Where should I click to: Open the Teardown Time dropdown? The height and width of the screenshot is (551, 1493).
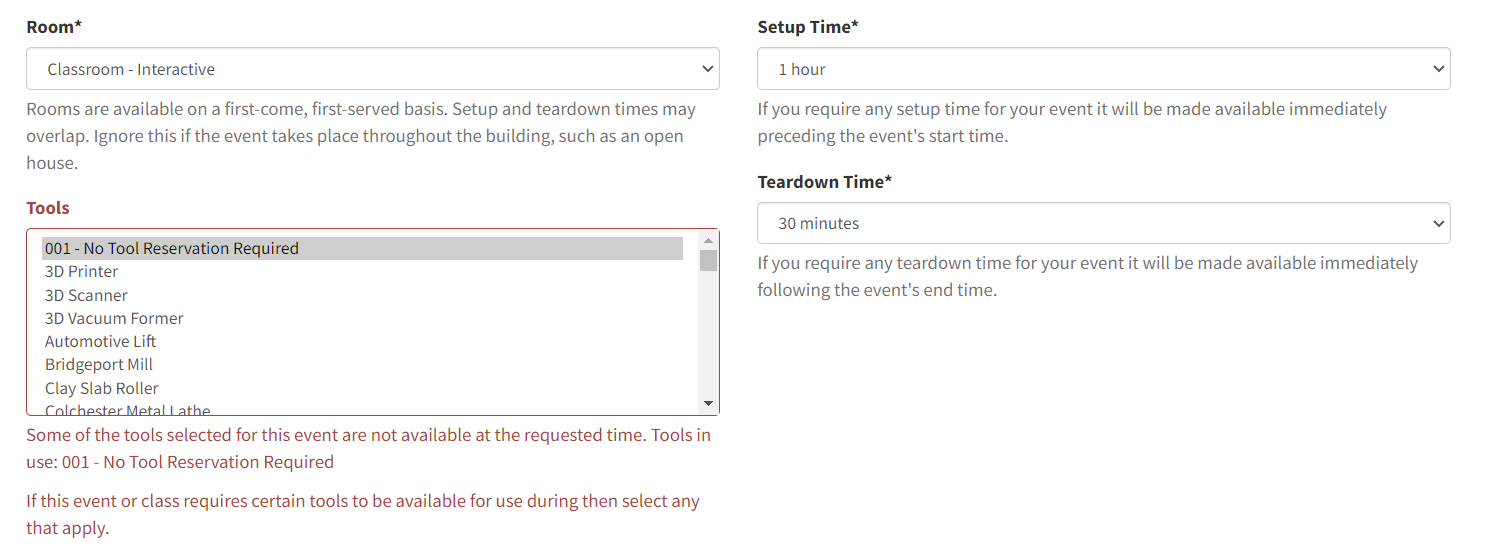(1103, 223)
